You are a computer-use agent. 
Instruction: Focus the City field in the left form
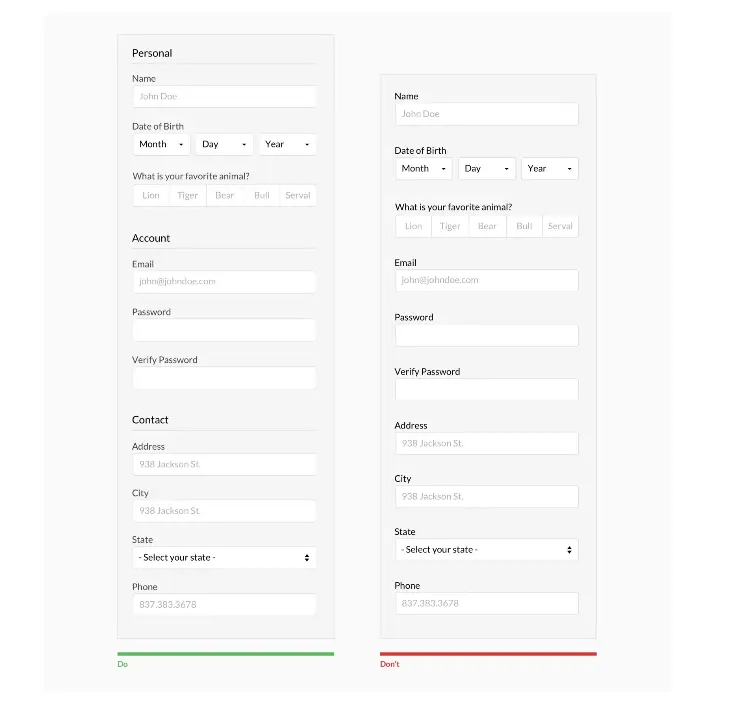(x=224, y=511)
